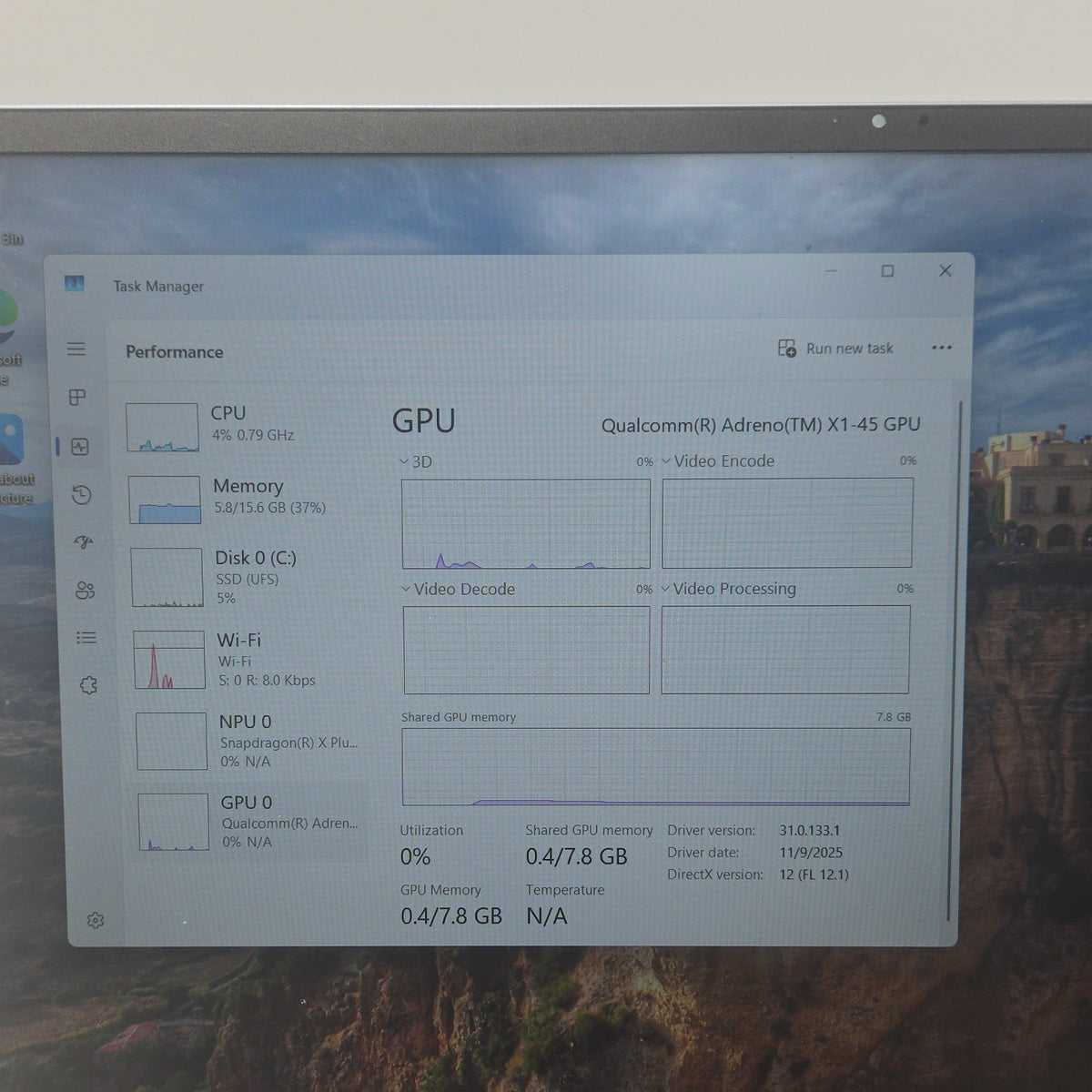The width and height of the screenshot is (1092, 1092).
Task: Click the Task Manager app icon
Action: [75, 284]
